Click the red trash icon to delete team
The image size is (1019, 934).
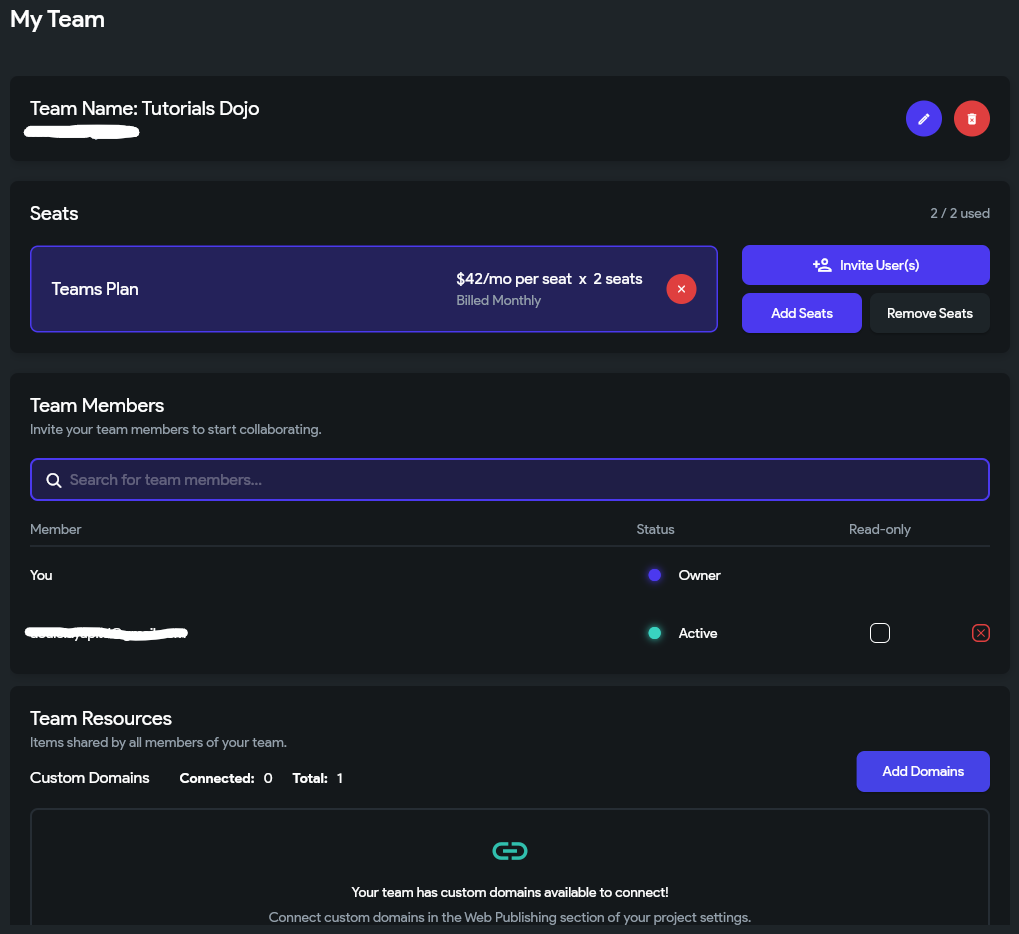click(971, 119)
